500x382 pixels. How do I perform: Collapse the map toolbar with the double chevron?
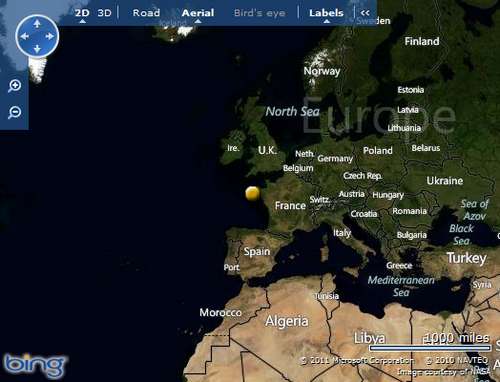click(365, 13)
